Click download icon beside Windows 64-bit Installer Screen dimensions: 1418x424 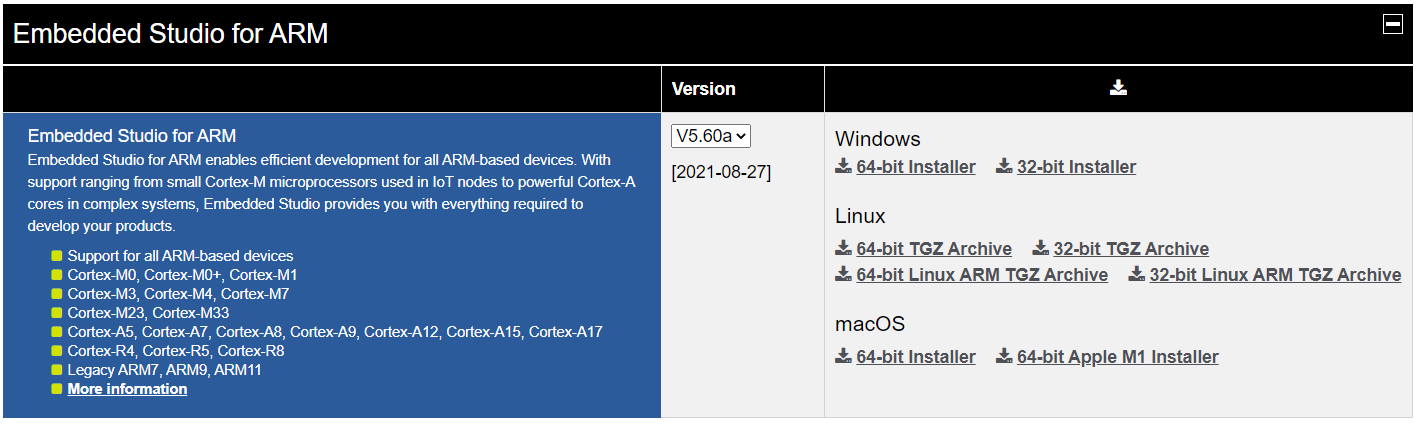click(x=844, y=166)
